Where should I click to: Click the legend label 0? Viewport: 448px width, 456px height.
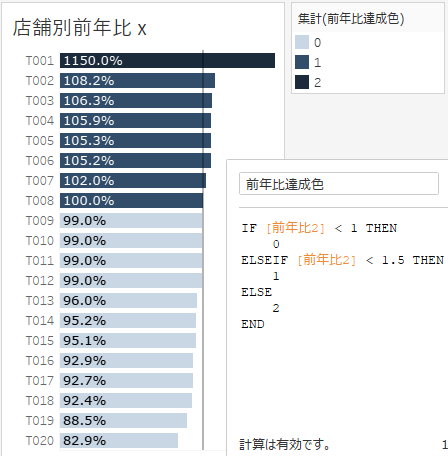click(x=317, y=43)
